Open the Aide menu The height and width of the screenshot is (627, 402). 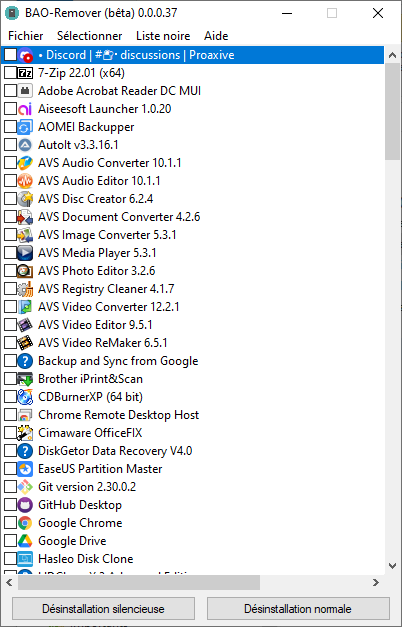coord(216,36)
